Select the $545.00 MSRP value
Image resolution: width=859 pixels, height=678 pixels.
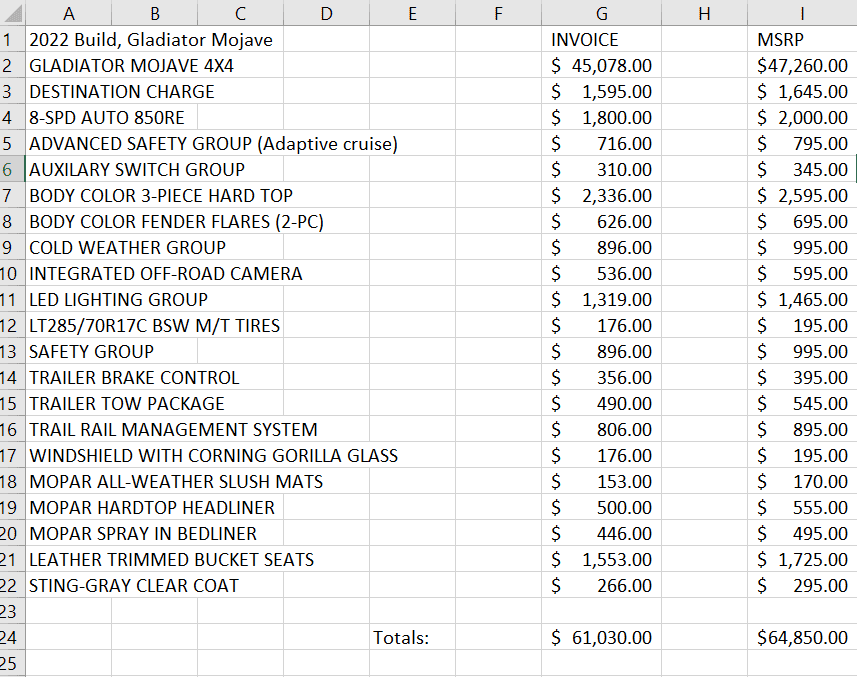click(x=802, y=404)
